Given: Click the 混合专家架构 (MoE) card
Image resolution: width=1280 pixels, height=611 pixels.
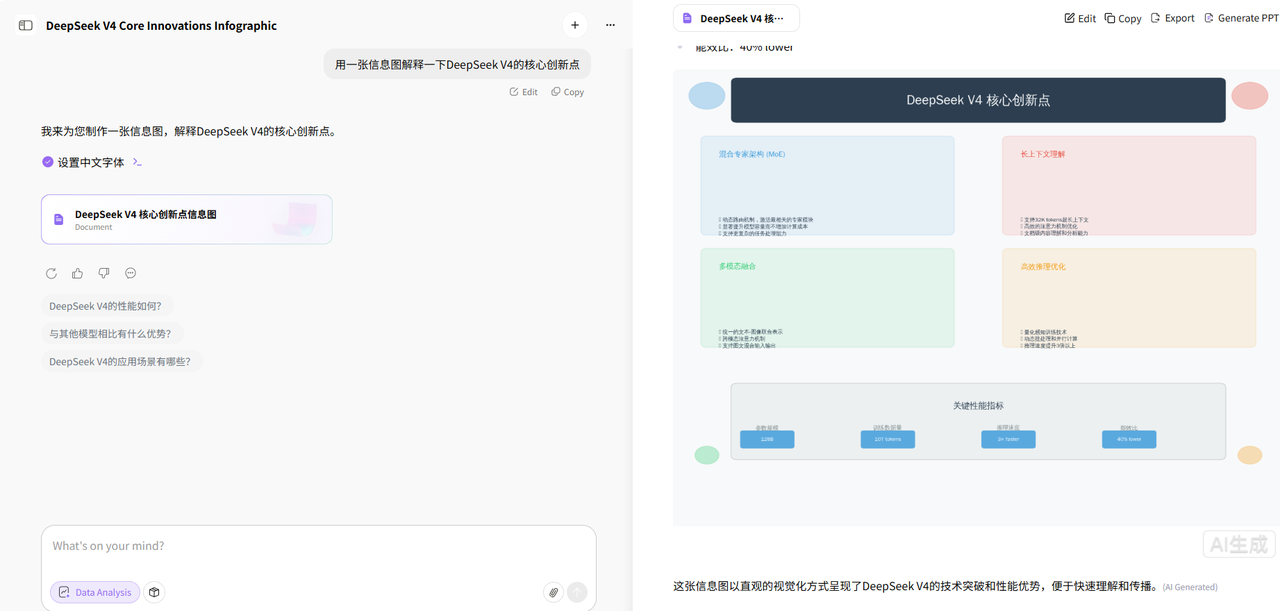Looking at the screenshot, I should (827, 186).
